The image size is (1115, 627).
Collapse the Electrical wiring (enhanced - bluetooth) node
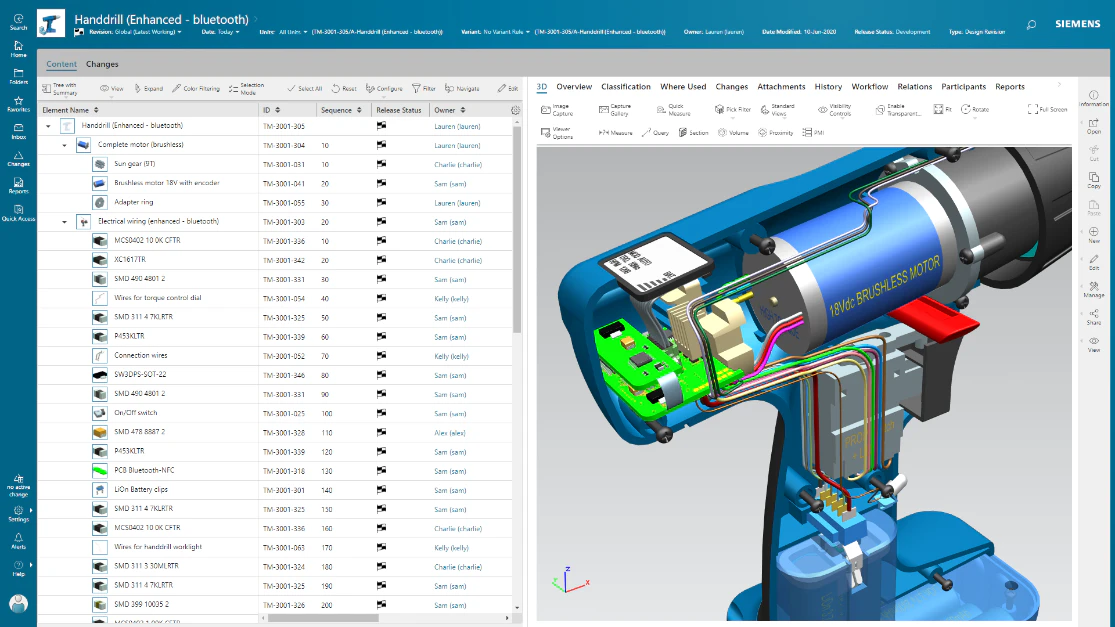(x=64, y=222)
